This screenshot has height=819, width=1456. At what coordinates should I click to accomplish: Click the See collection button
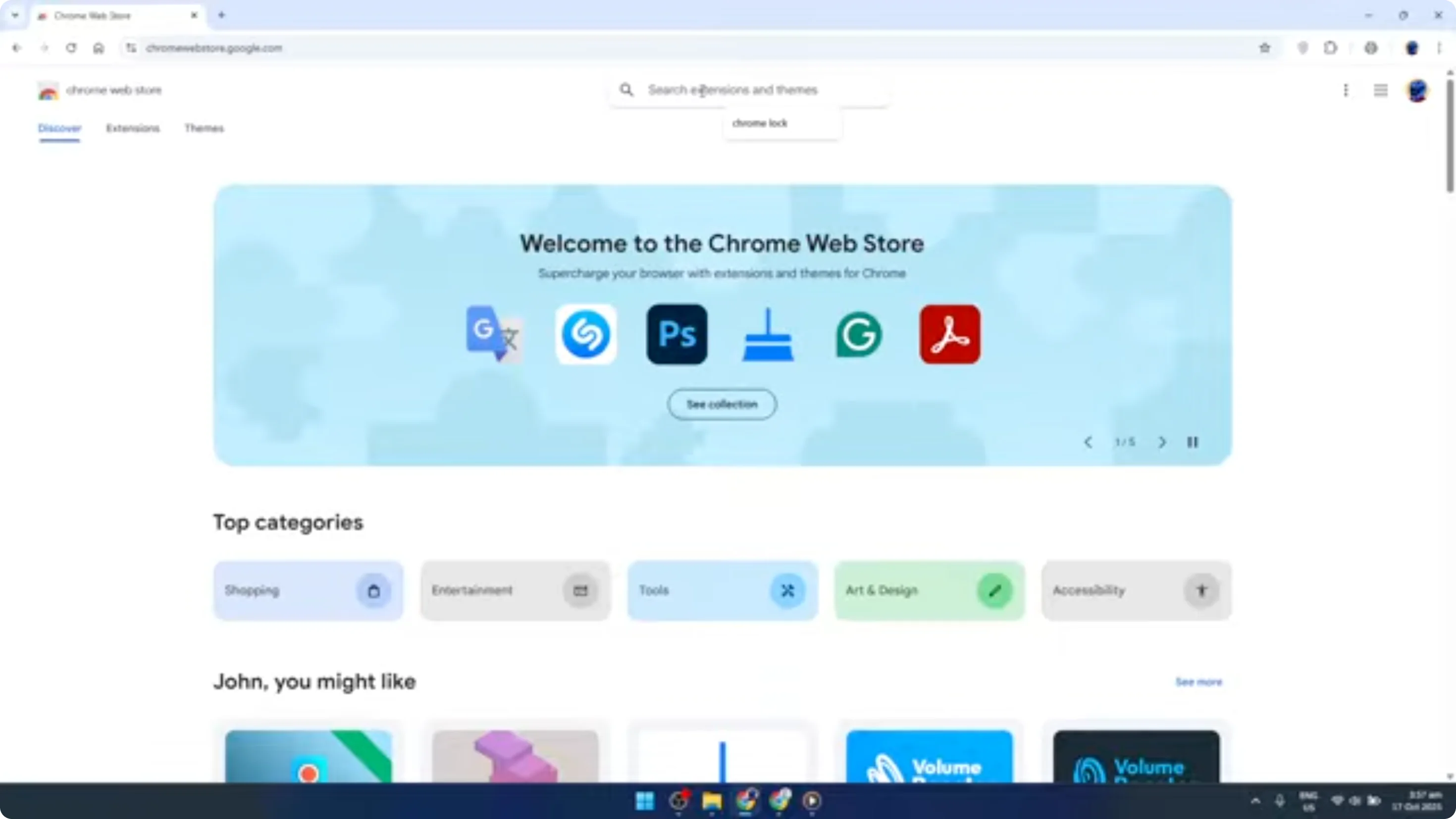tap(722, 404)
